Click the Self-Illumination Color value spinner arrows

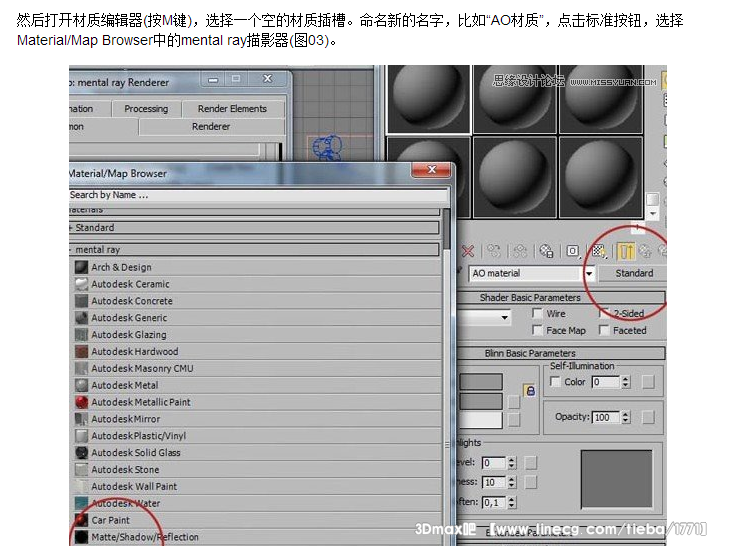click(626, 382)
